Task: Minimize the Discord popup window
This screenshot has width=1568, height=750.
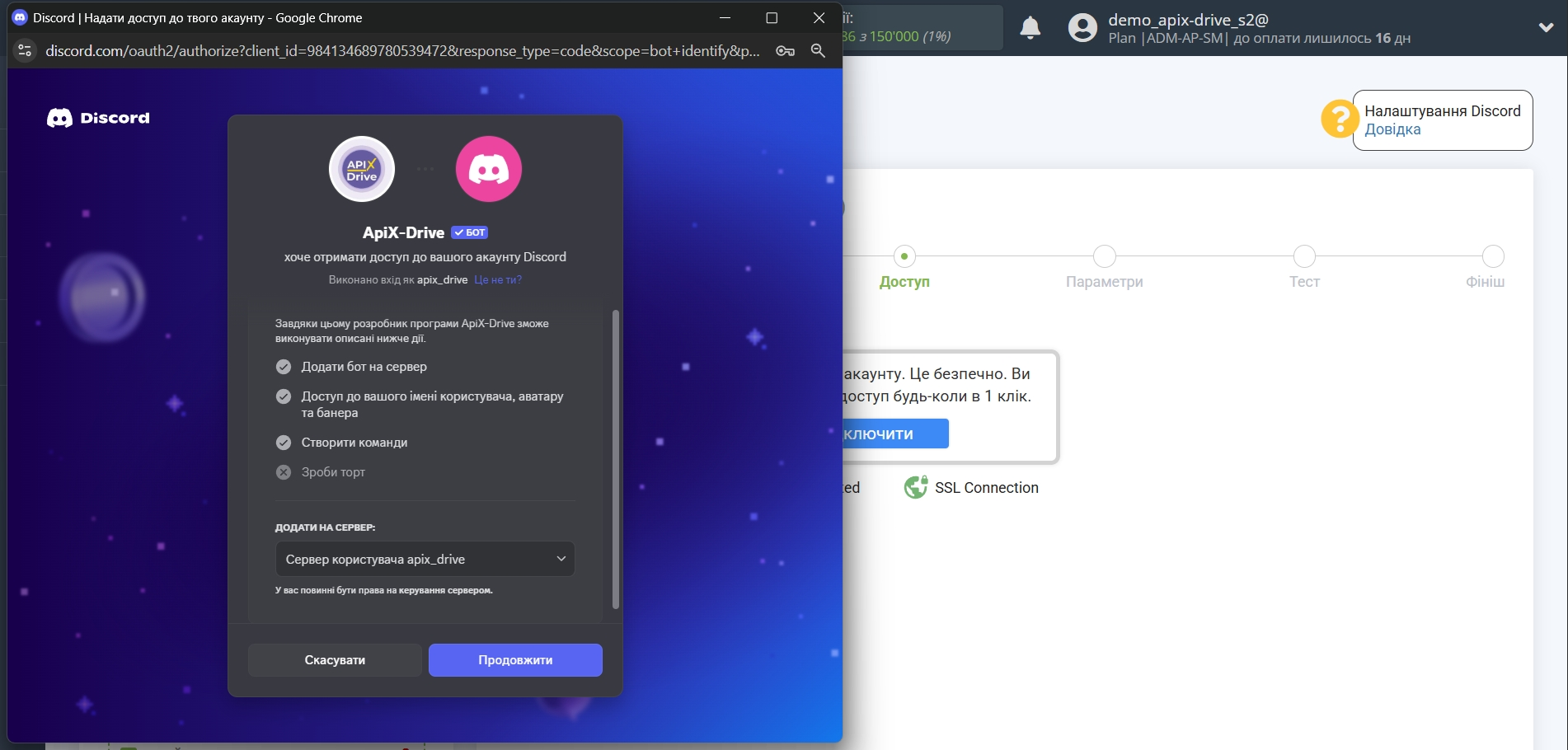Action: click(x=725, y=17)
